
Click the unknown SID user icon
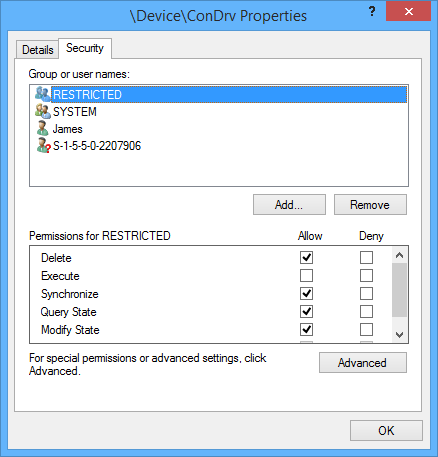pos(43,146)
